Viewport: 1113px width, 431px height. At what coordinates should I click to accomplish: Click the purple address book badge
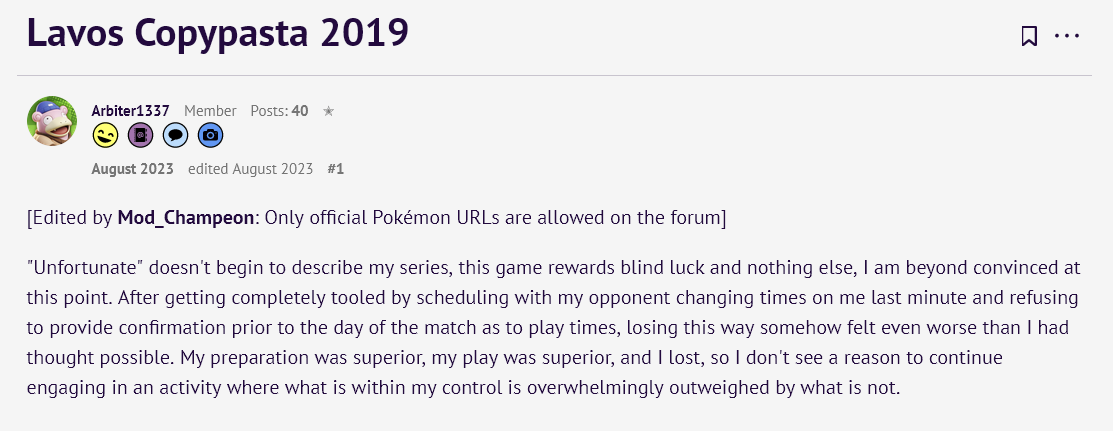coord(141,135)
